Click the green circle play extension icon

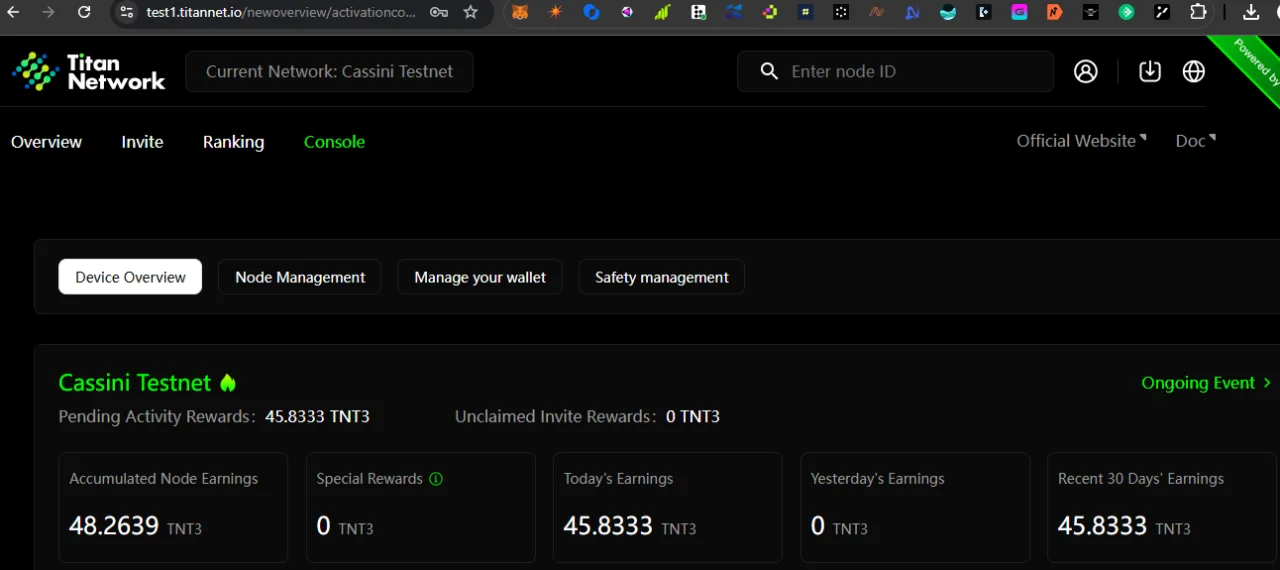[1126, 12]
